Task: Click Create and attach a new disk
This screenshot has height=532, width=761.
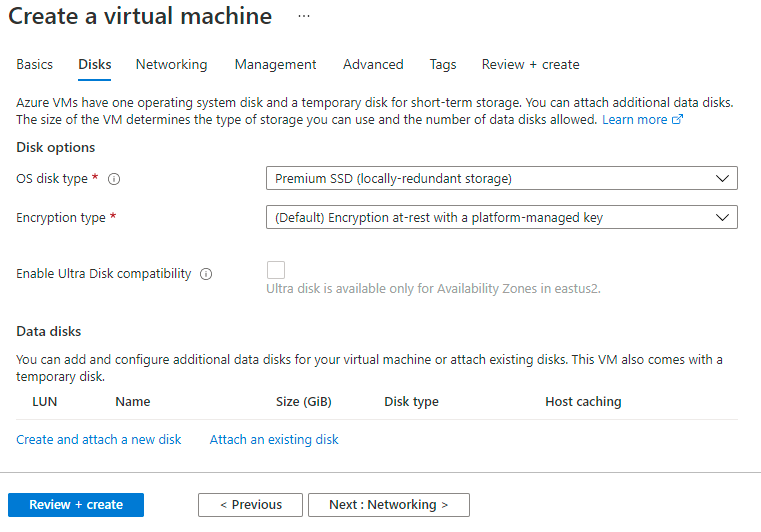Action: [x=99, y=440]
